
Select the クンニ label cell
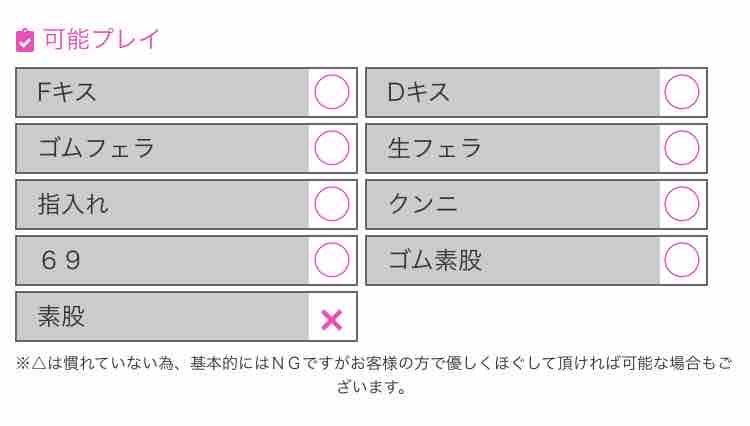513,204
